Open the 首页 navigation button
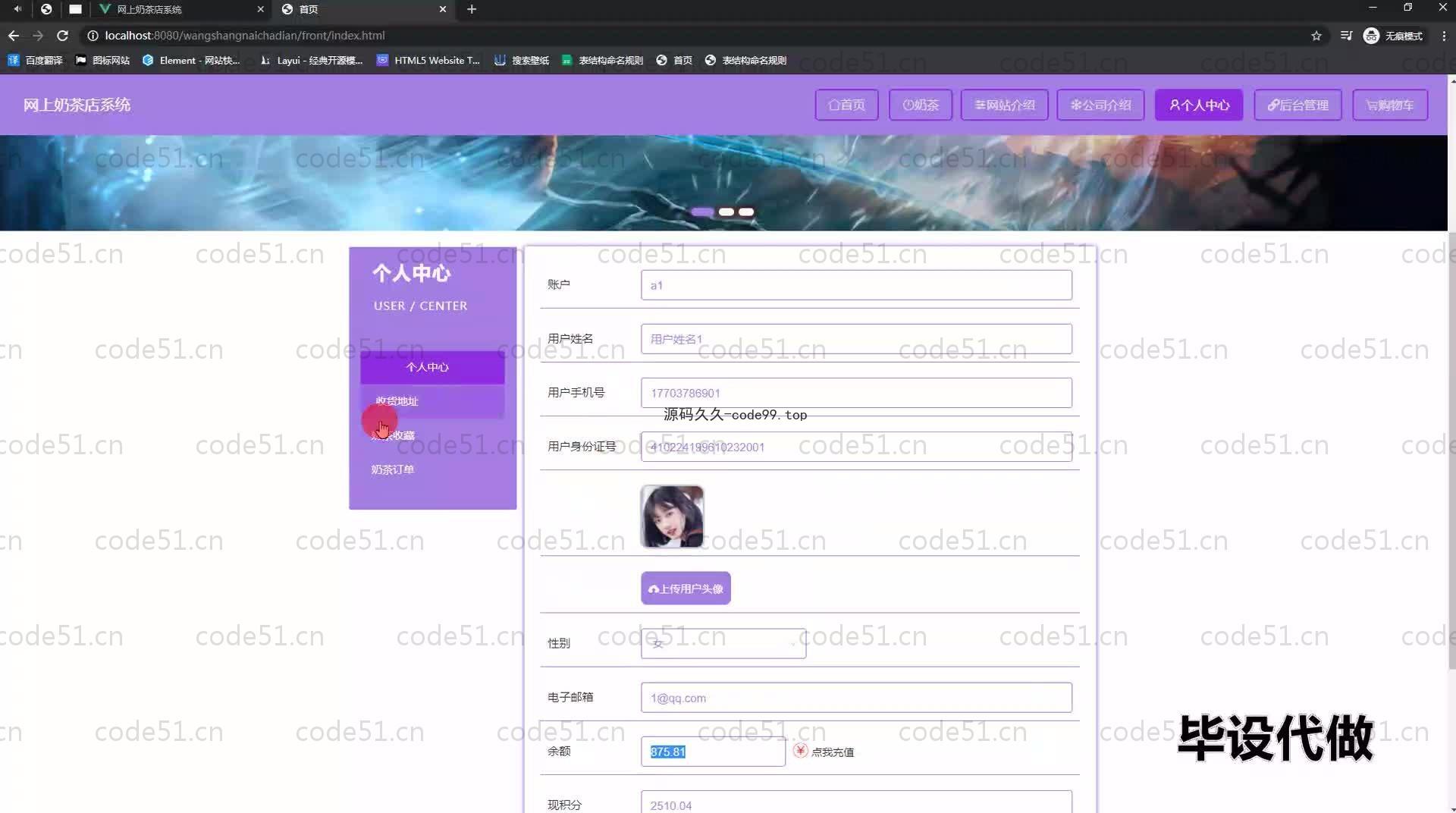 pyautogui.click(x=846, y=105)
